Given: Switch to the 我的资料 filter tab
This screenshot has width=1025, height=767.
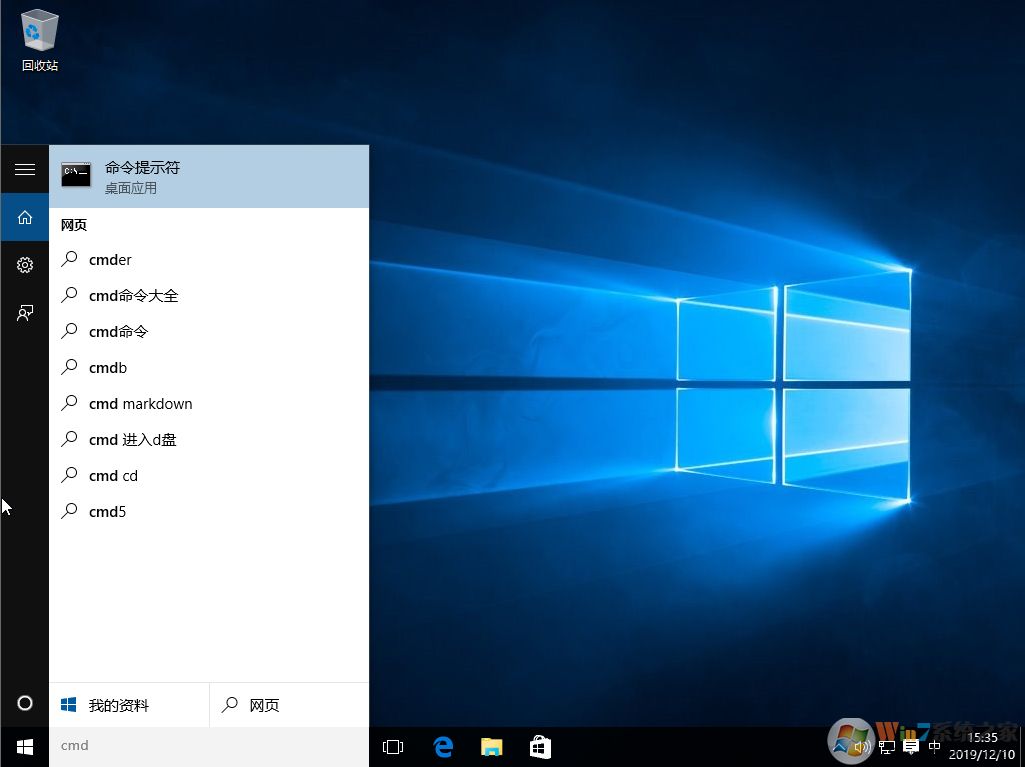Looking at the screenshot, I should (x=117, y=704).
